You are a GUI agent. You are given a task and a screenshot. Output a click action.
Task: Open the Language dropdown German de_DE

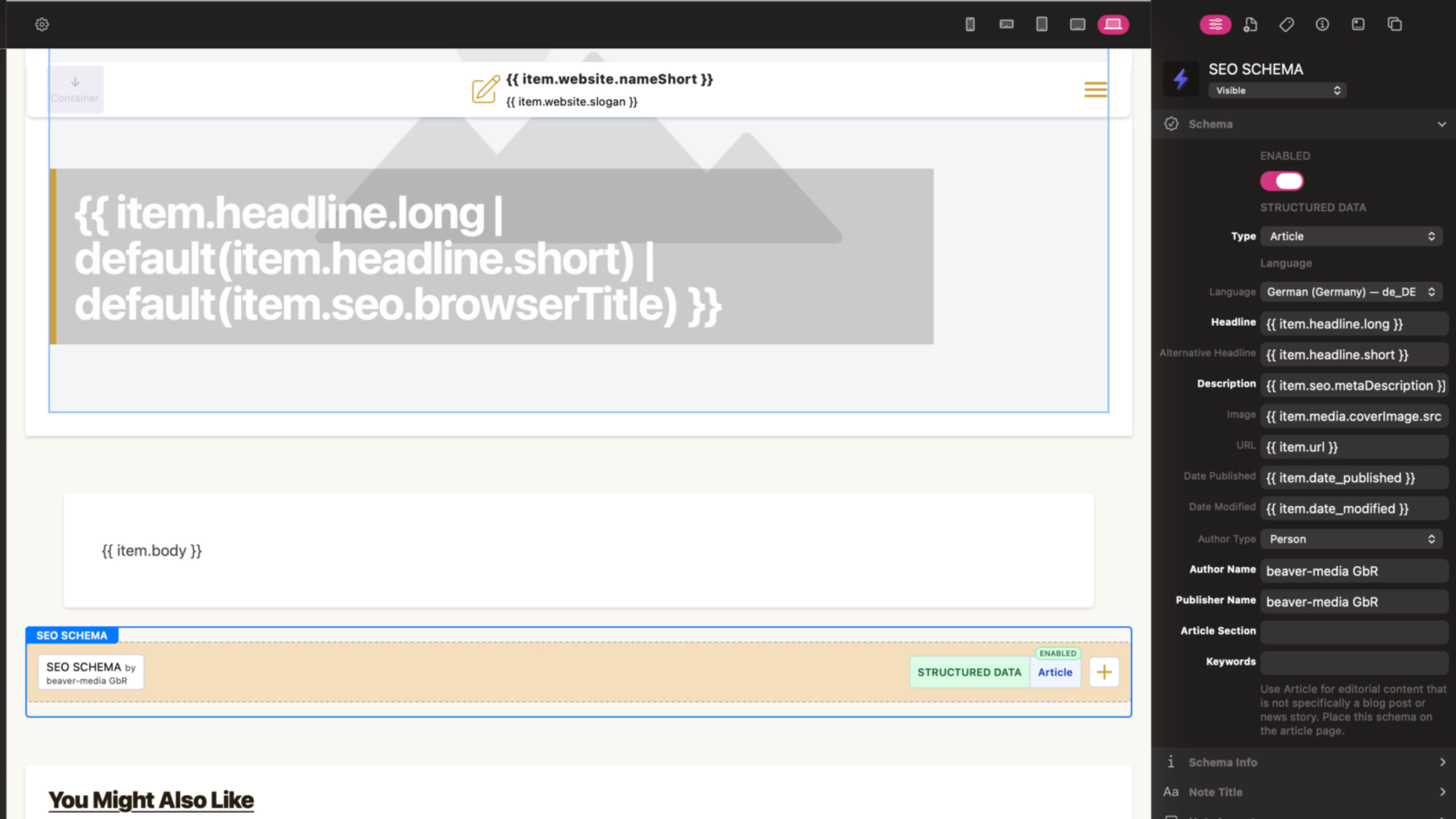point(1351,292)
